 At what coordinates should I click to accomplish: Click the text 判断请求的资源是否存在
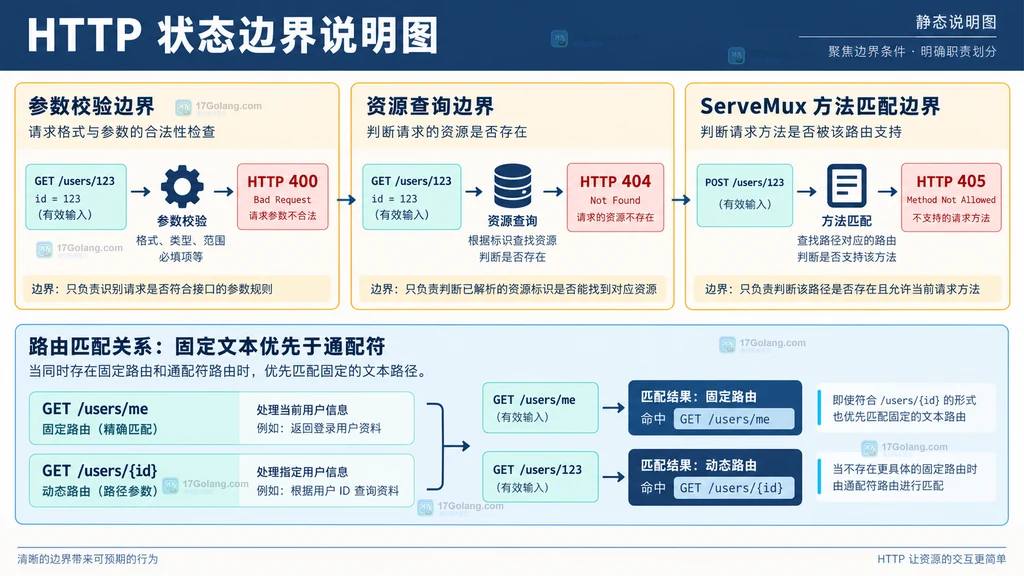pos(447,132)
